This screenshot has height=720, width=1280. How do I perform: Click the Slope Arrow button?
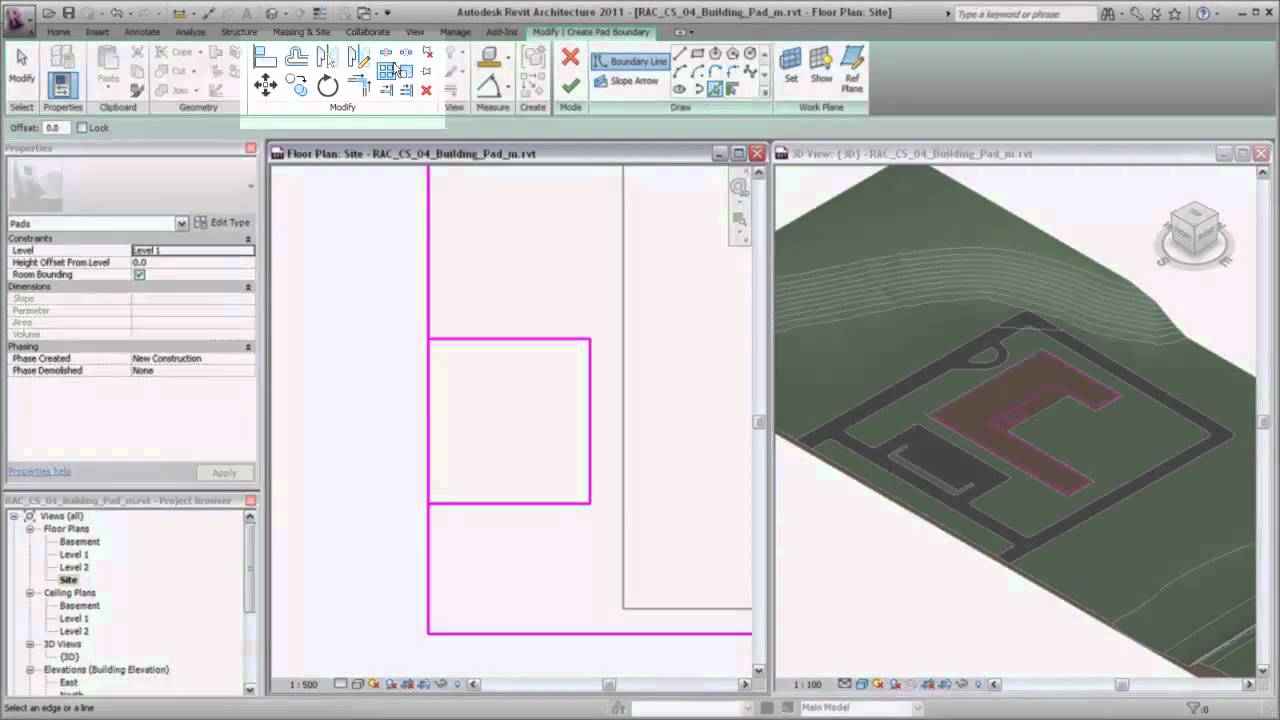[626, 81]
